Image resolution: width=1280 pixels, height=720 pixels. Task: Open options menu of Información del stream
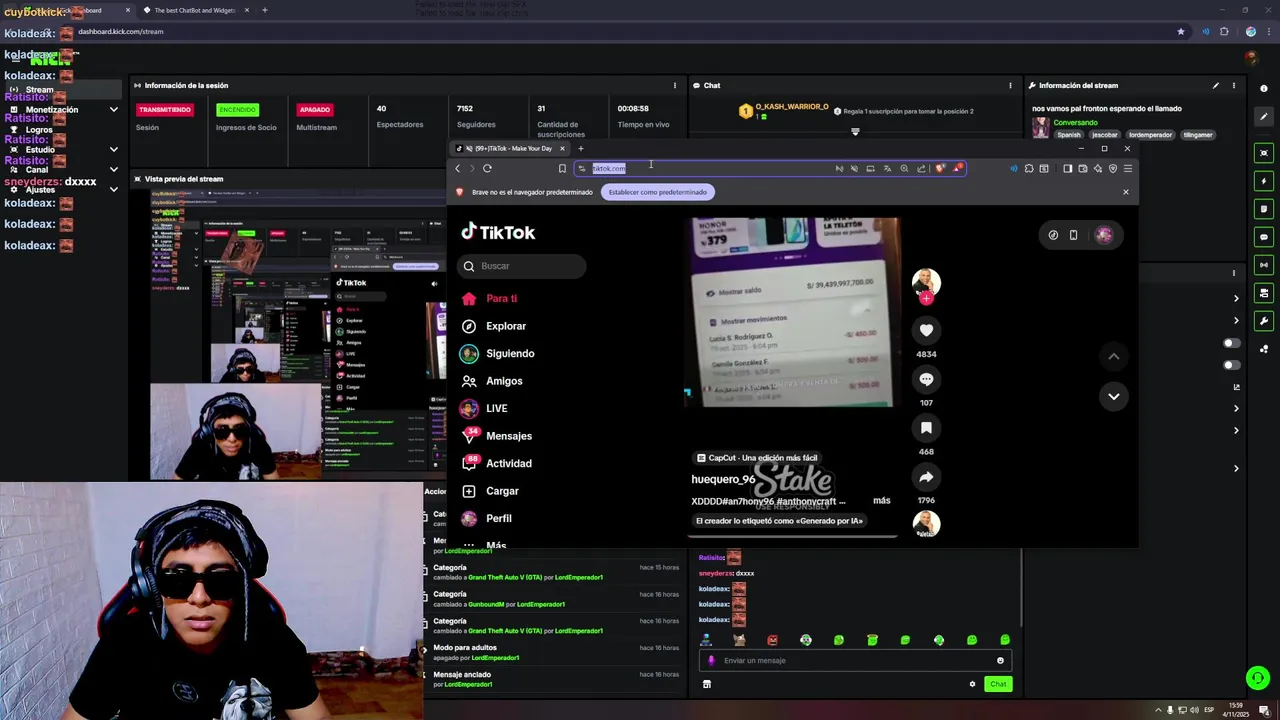tap(1234, 85)
